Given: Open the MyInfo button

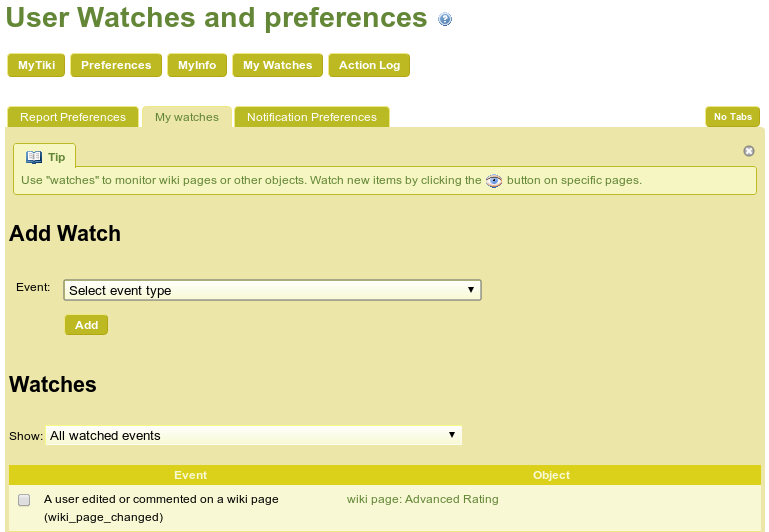Looking at the screenshot, I should (197, 65).
